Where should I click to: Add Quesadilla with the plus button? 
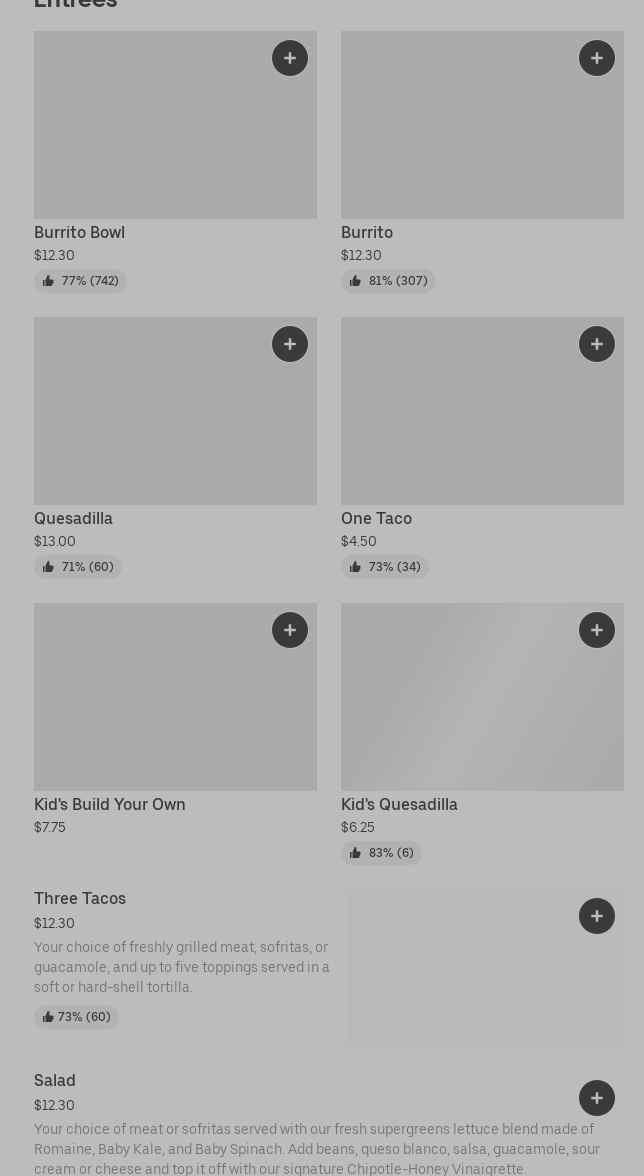290,344
